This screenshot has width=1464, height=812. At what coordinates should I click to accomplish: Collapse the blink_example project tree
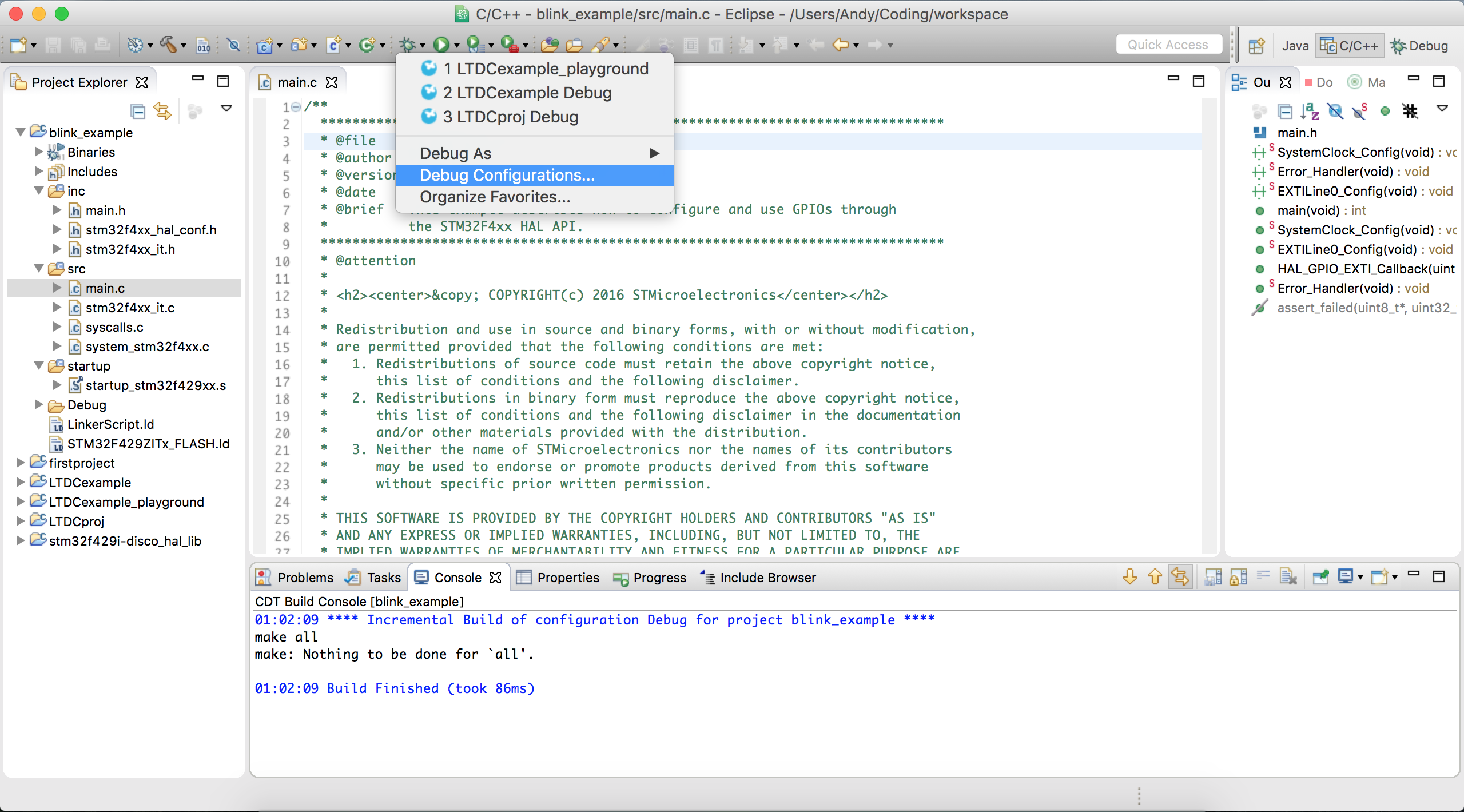pos(21,132)
